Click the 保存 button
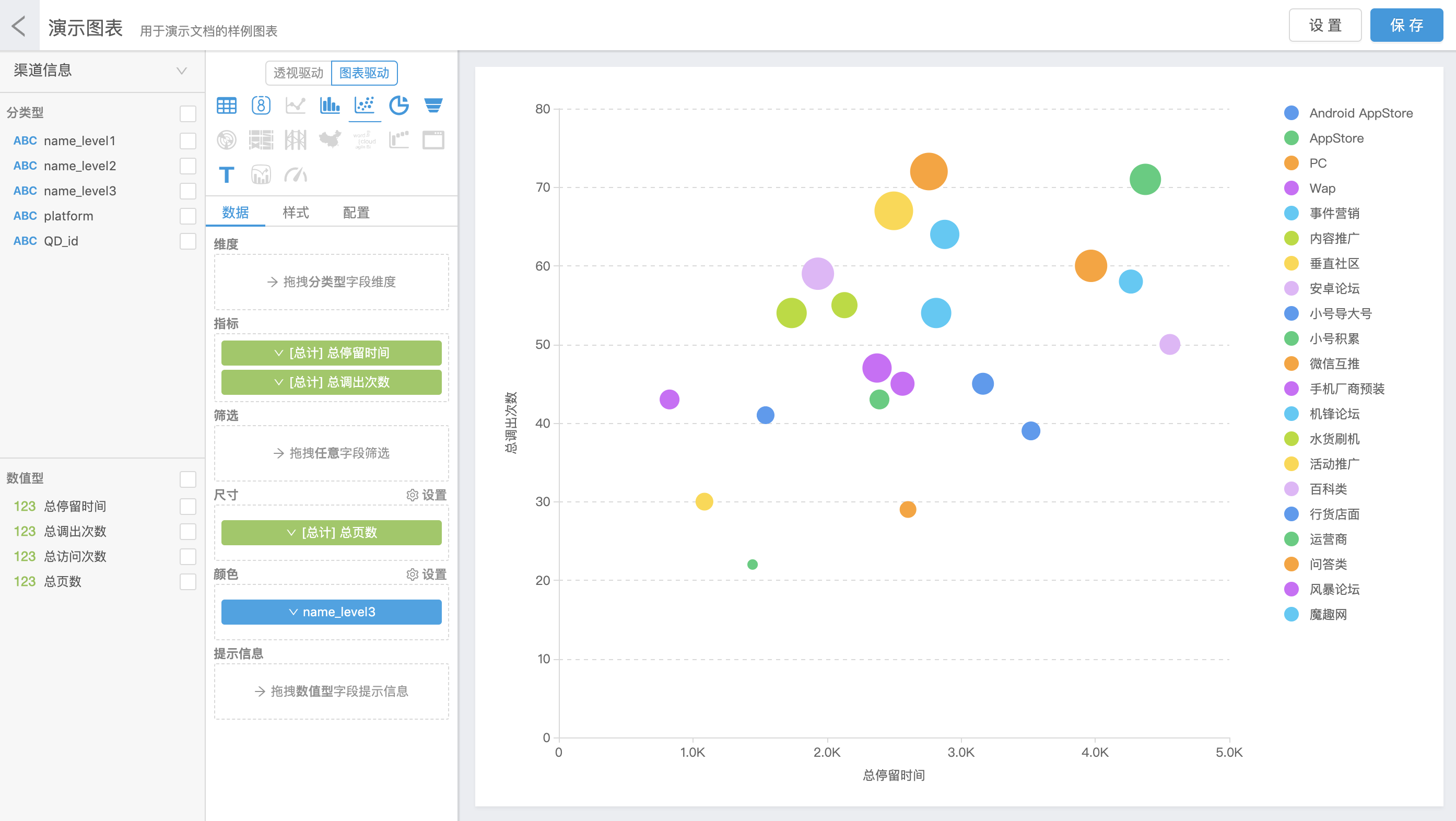 pos(1406,26)
